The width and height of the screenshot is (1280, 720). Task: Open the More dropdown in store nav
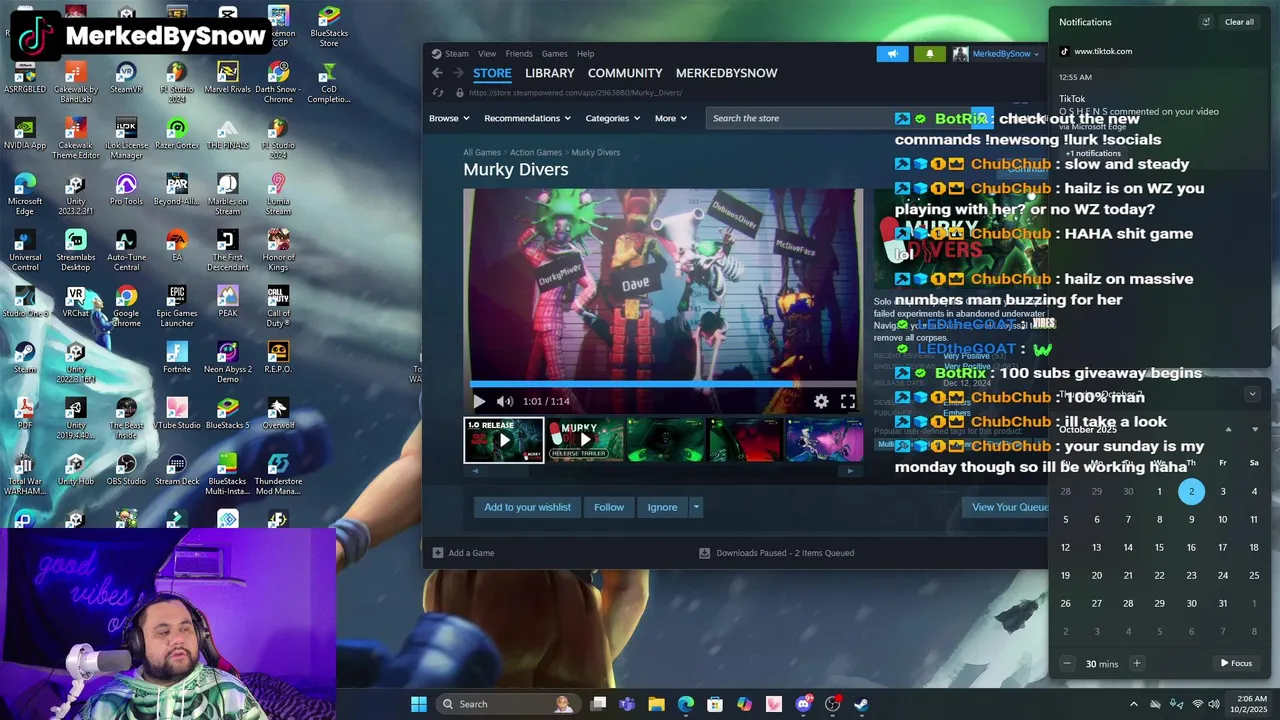pos(671,118)
